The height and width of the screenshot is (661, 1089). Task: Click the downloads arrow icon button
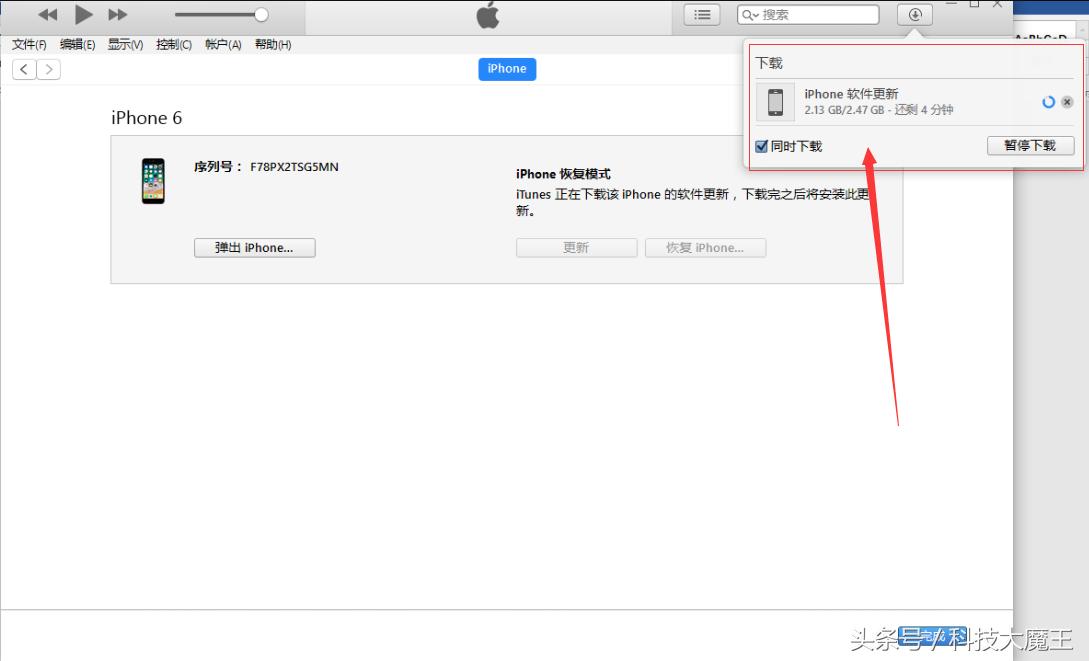[x=915, y=15]
